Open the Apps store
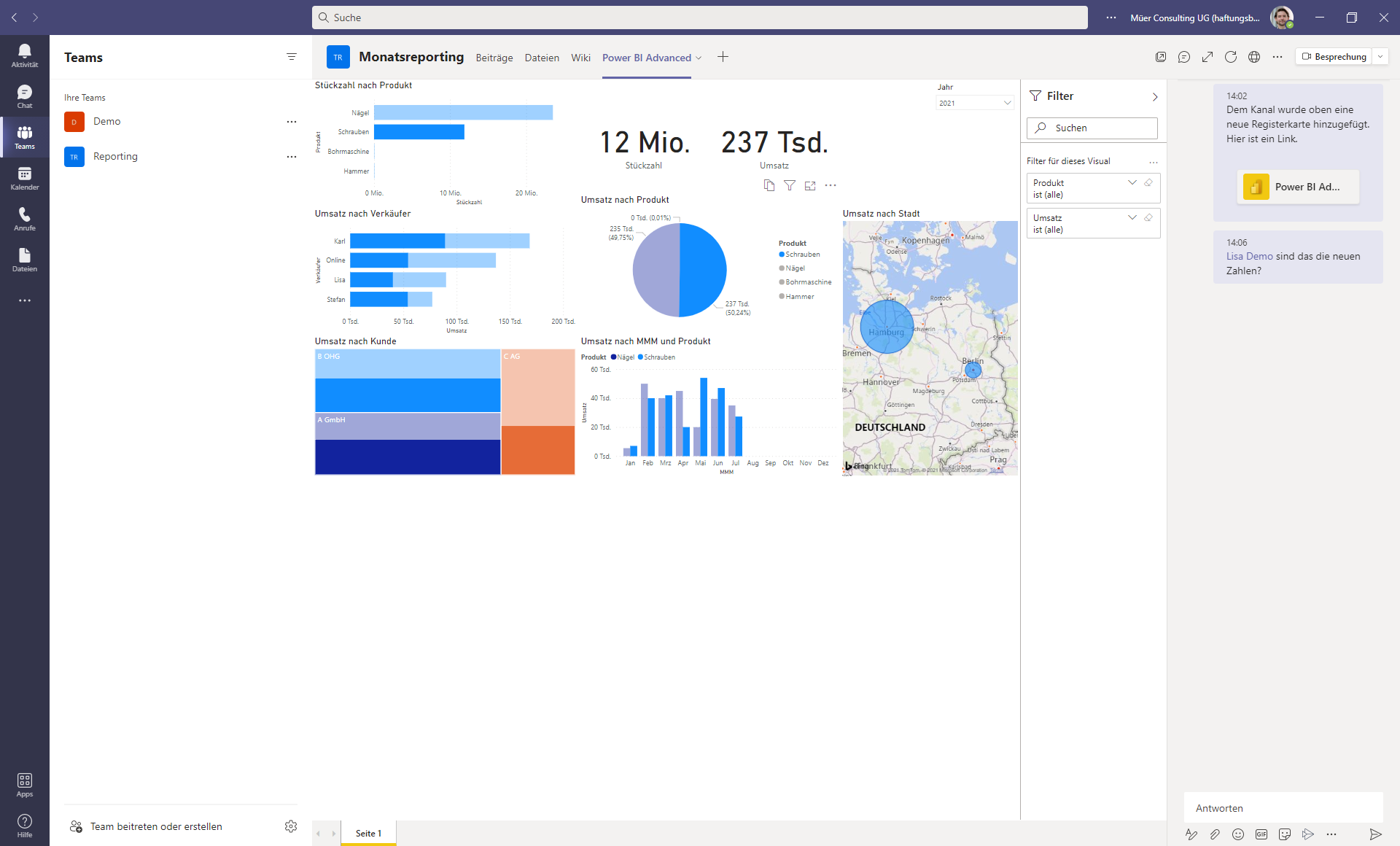 [x=25, y=785]
